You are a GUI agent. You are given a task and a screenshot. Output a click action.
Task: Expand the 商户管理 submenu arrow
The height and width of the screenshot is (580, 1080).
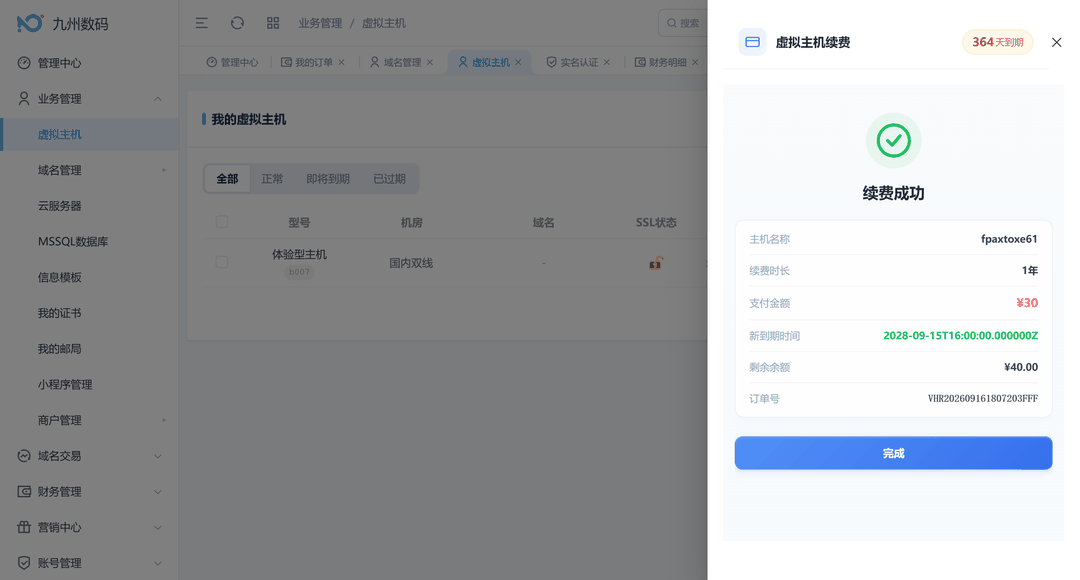(x=164, y=420)
